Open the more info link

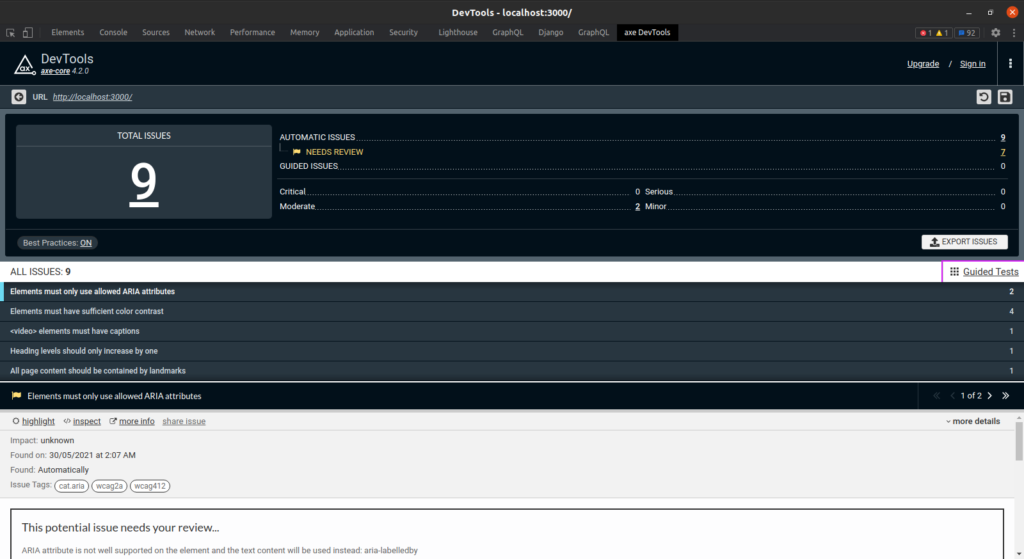coord(136,422)
